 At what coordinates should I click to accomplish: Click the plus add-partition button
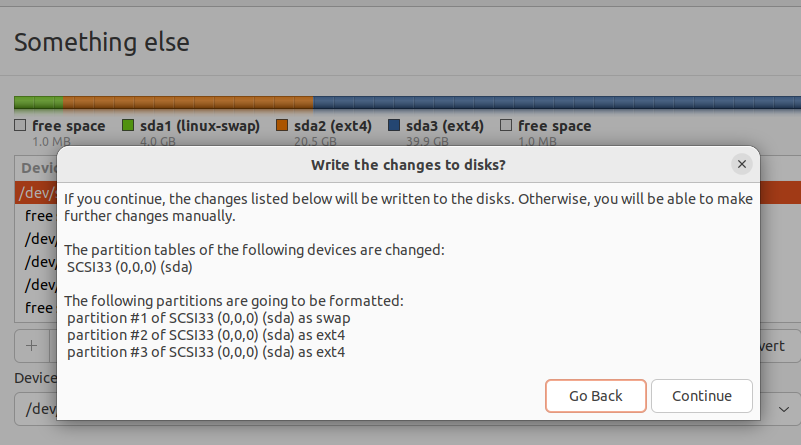(31, 346)
